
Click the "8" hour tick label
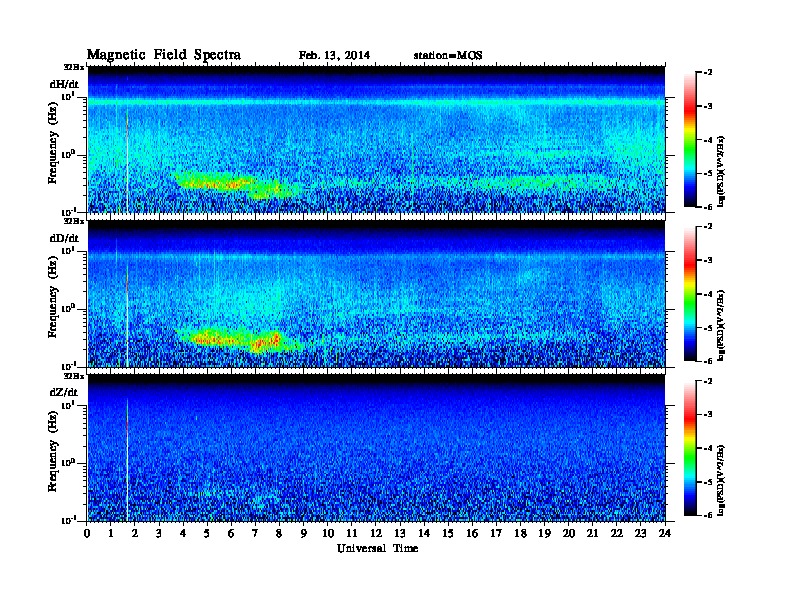click(x=279, y=533)
